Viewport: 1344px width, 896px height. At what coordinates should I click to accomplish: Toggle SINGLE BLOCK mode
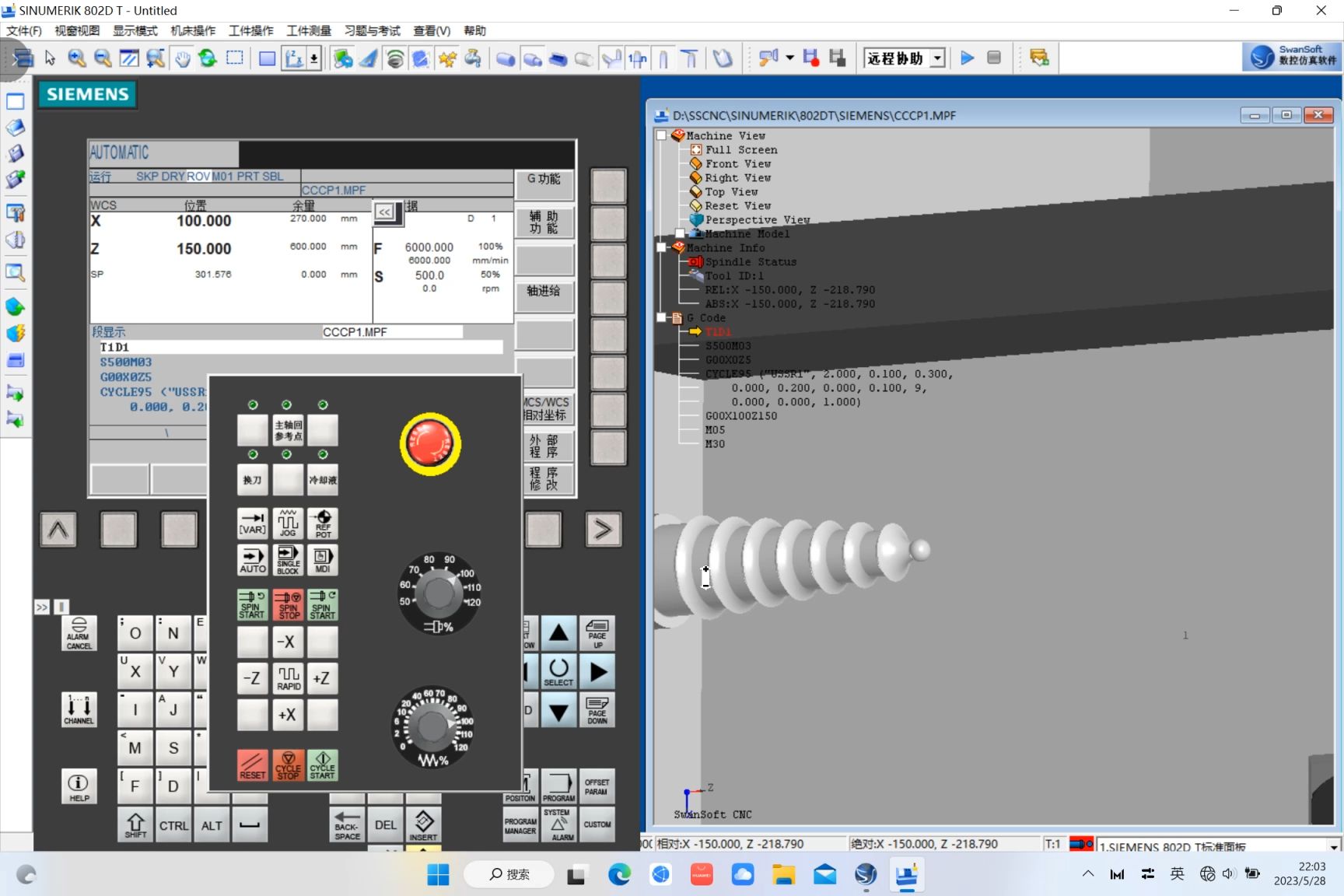click(x=288, y=559)
